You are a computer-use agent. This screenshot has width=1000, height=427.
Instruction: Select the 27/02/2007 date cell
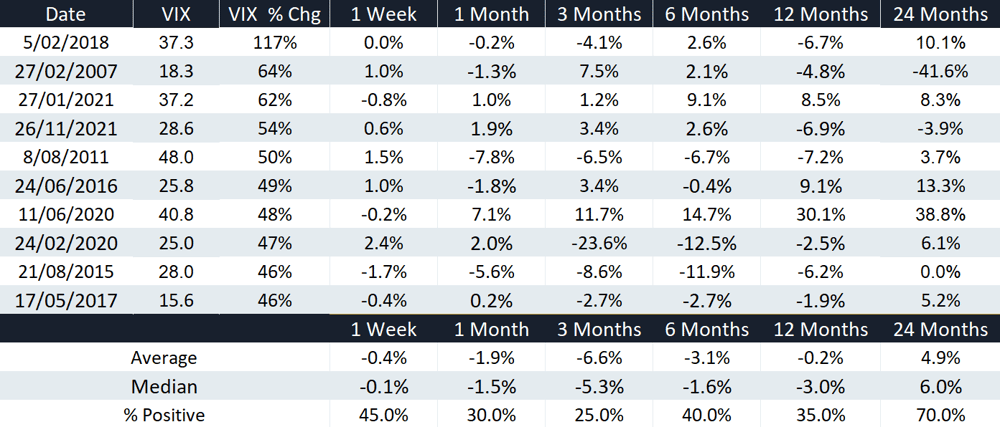click(x=66, y=71)
